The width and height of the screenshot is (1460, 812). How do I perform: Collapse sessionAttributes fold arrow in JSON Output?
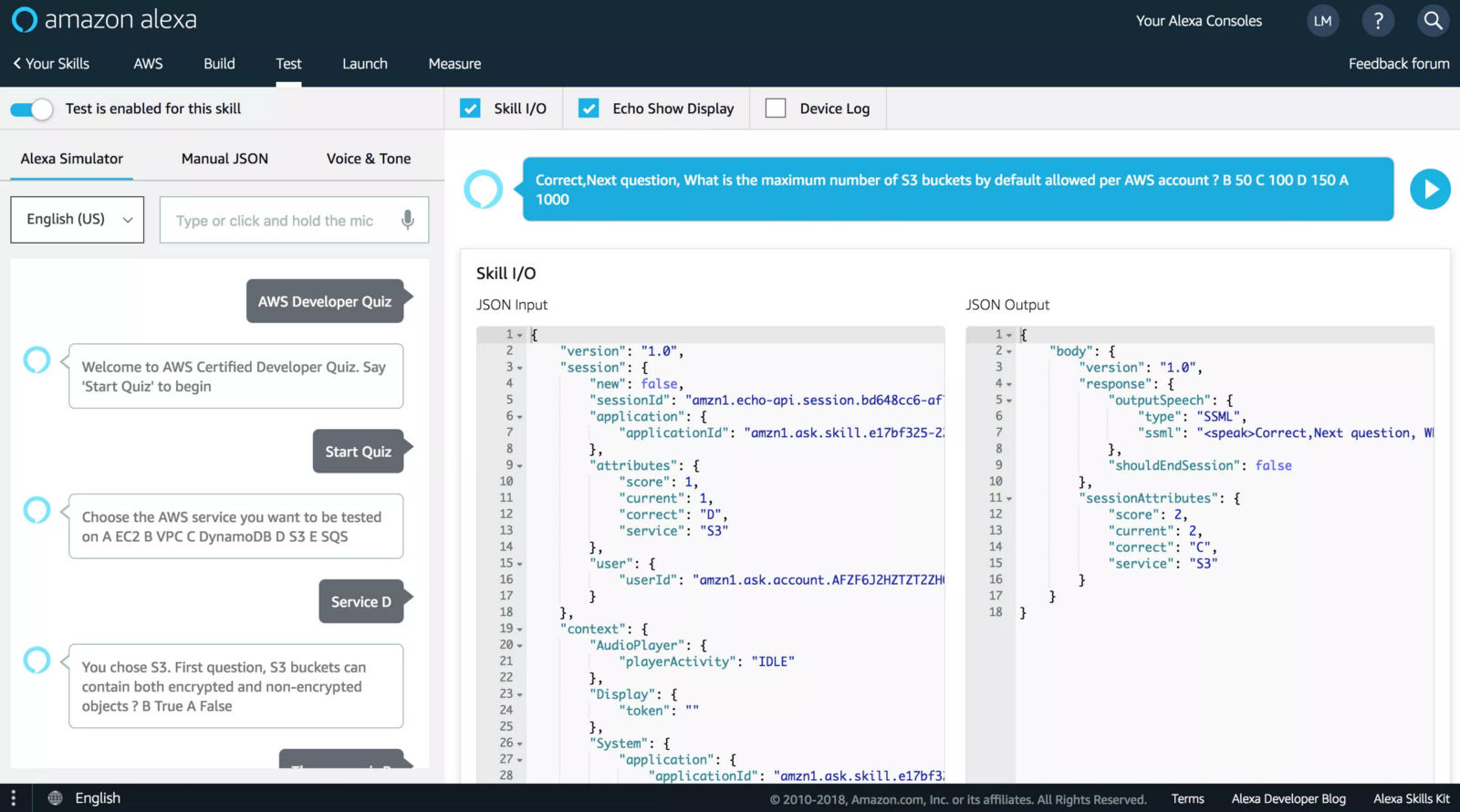tap(1009, 499)
